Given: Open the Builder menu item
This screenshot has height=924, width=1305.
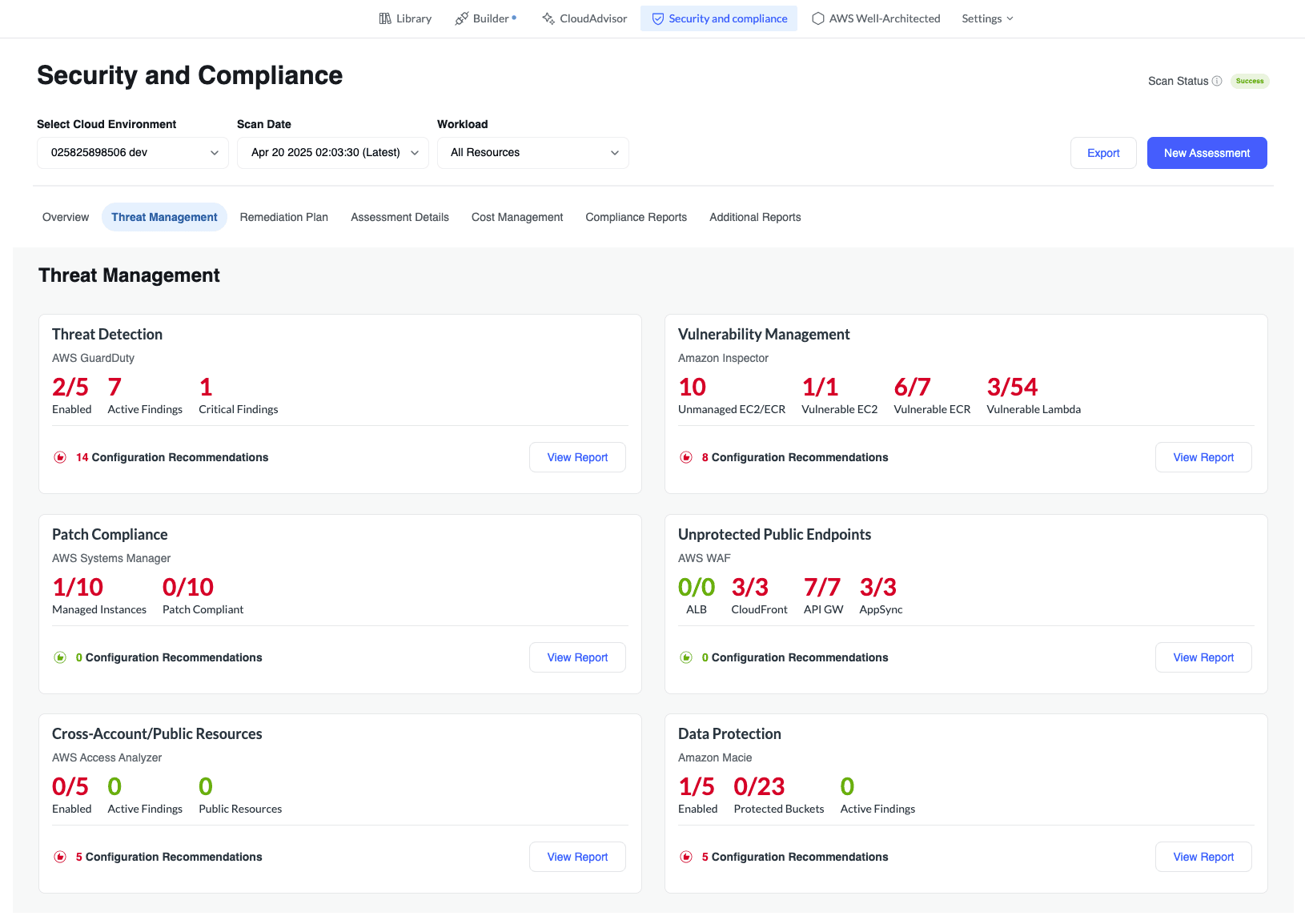Looking at the screenshot, I should 486,18.
